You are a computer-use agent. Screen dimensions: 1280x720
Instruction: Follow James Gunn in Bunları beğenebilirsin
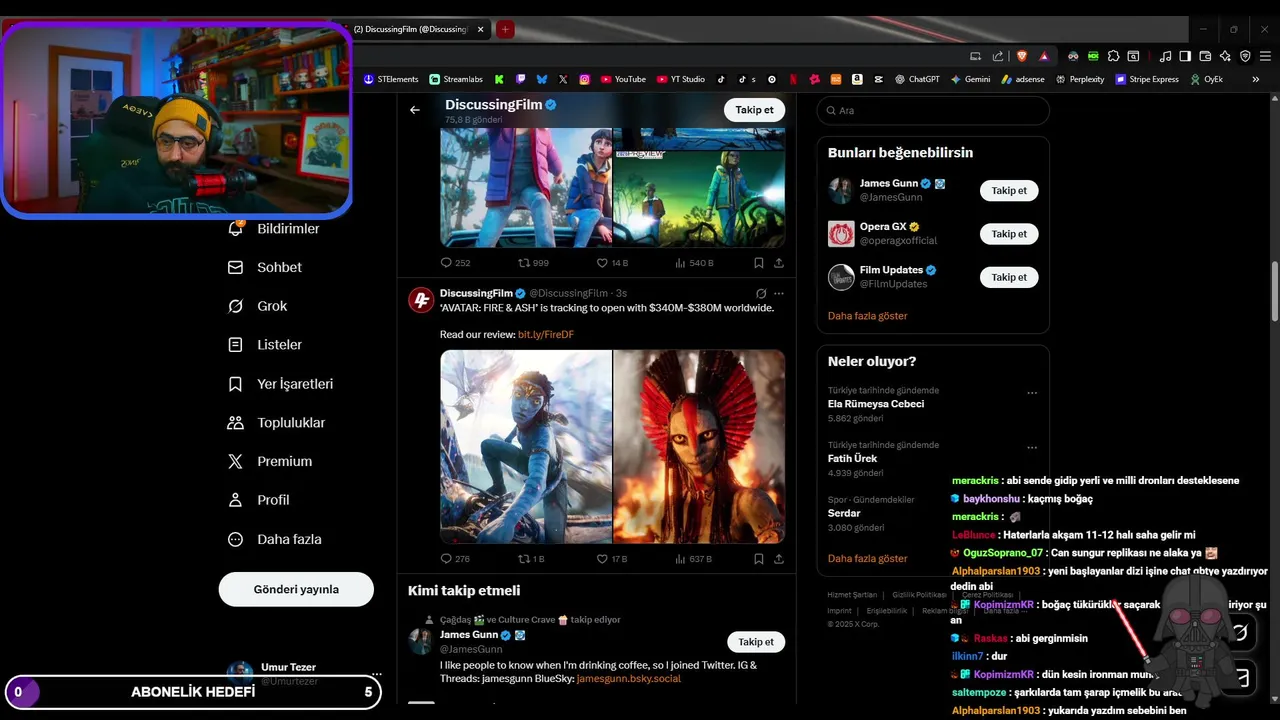(1009, 190)
